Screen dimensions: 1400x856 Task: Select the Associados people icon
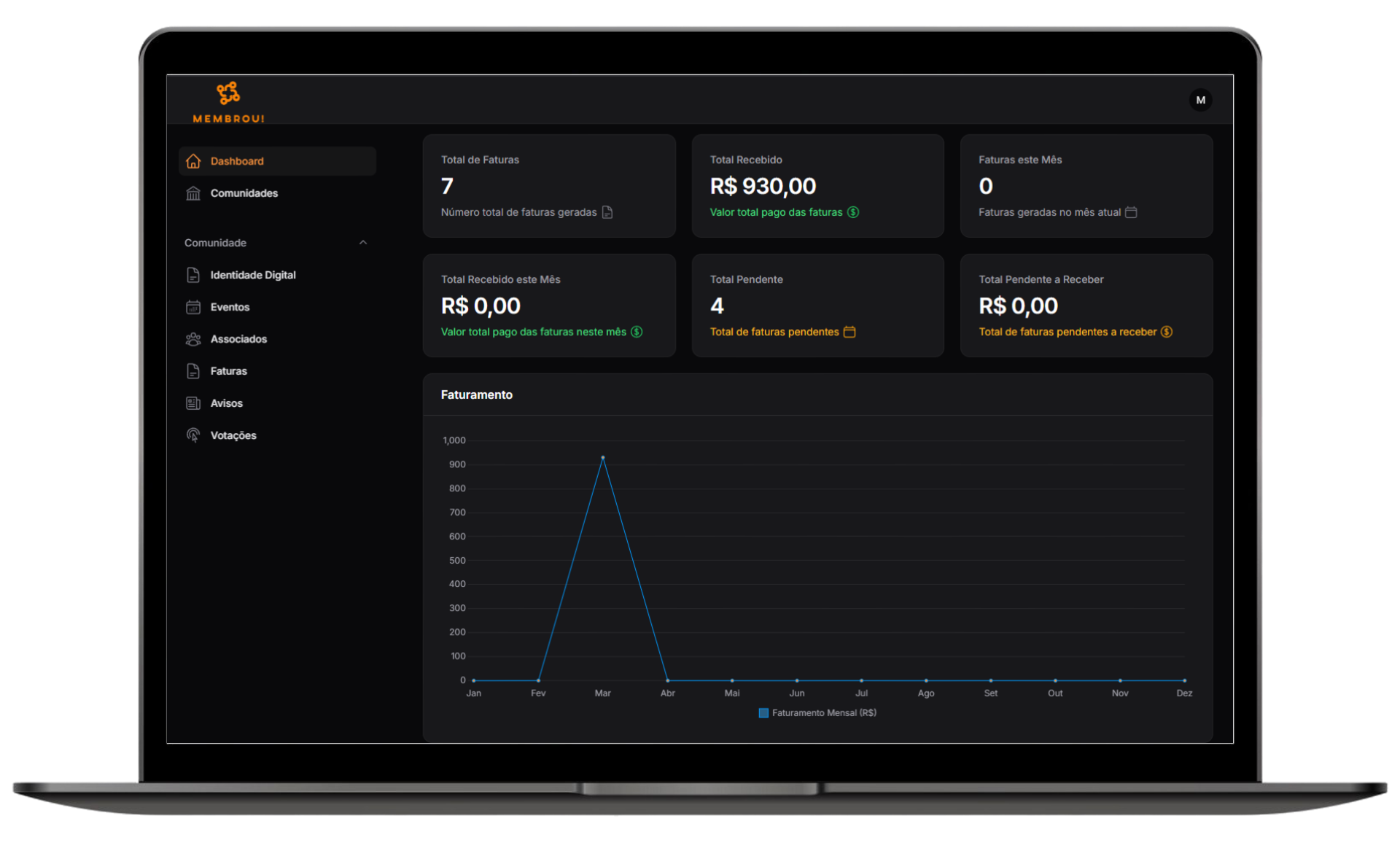[x=192, y=339]
